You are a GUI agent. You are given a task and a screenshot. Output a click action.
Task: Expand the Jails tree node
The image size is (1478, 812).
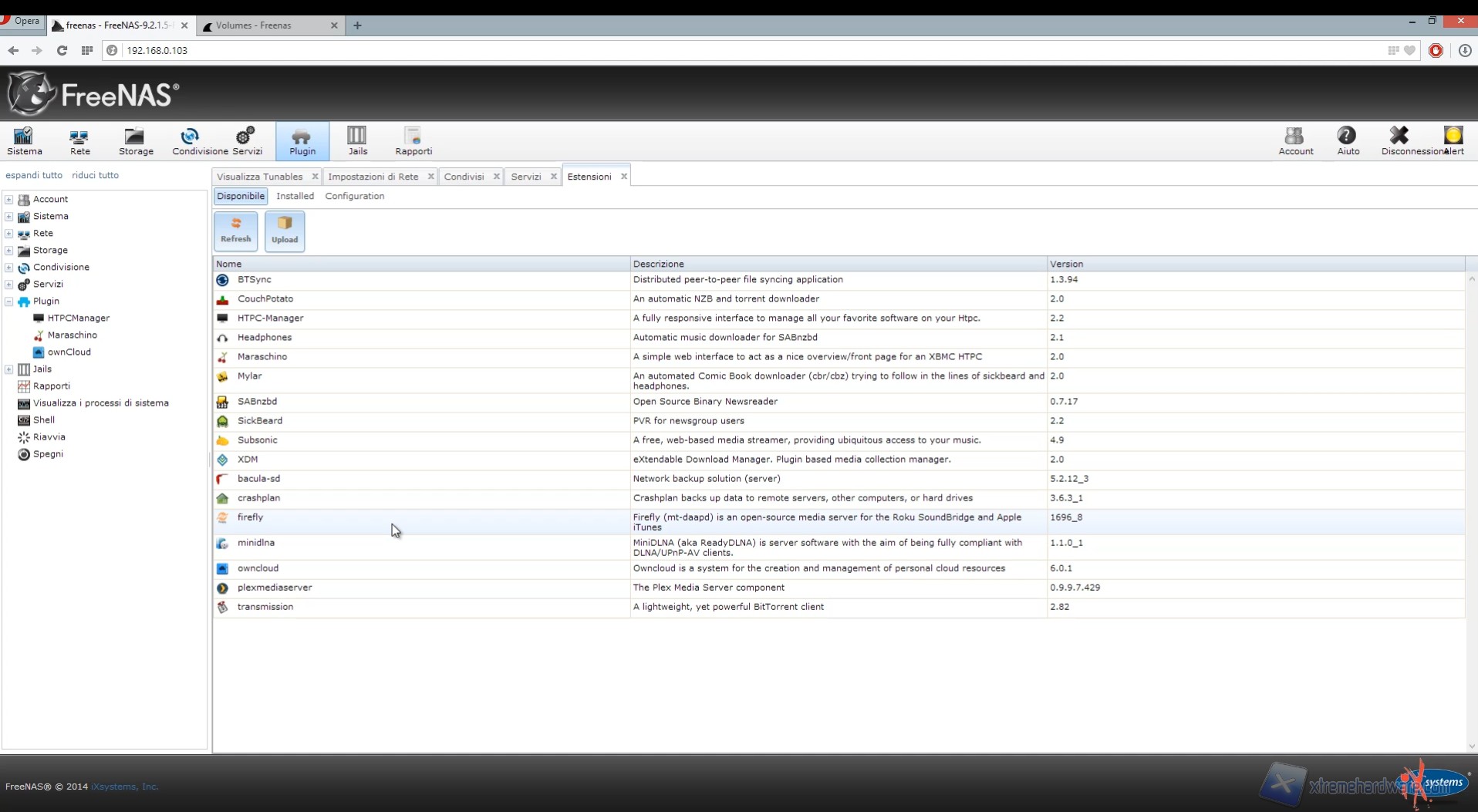[x=9, y=369]
